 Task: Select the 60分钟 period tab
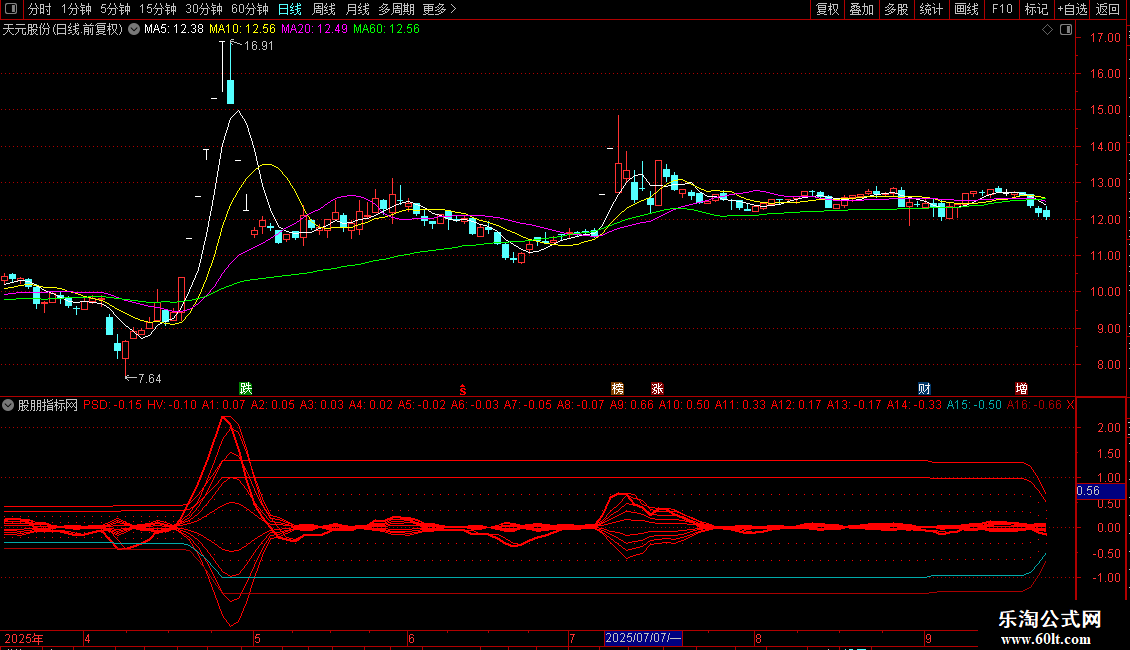[x=250, y=10]
